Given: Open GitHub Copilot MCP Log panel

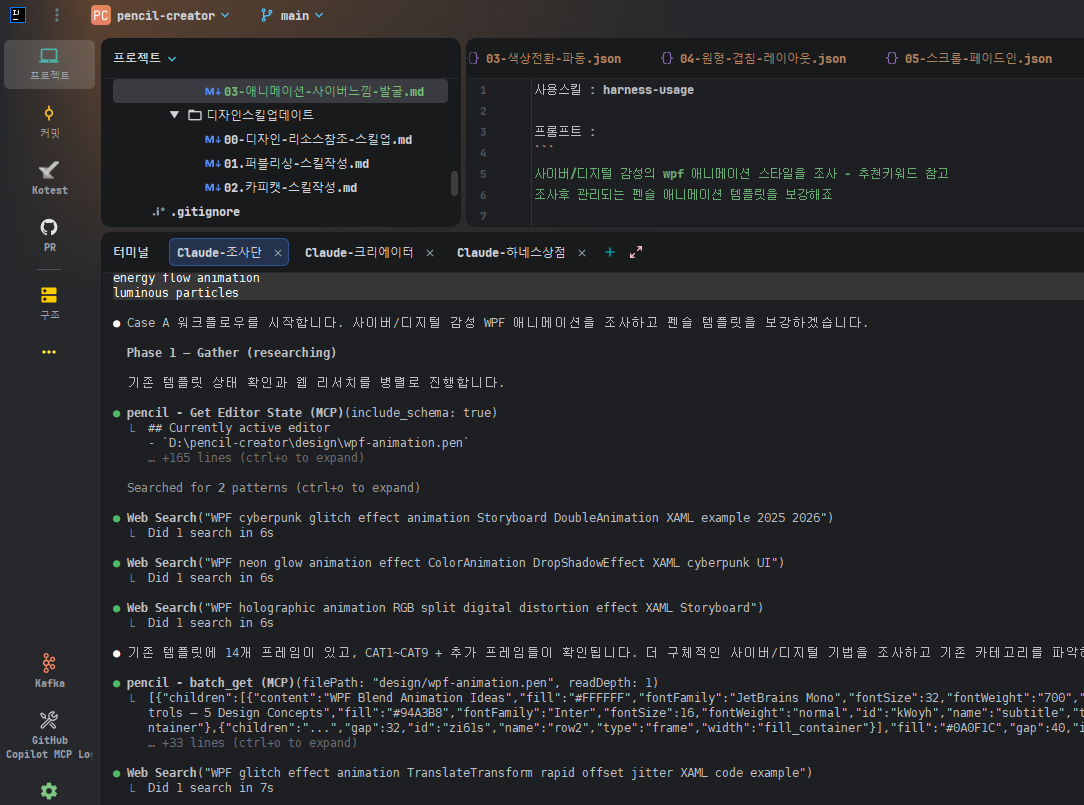Looking at the screenshot, I should (49, 733).
